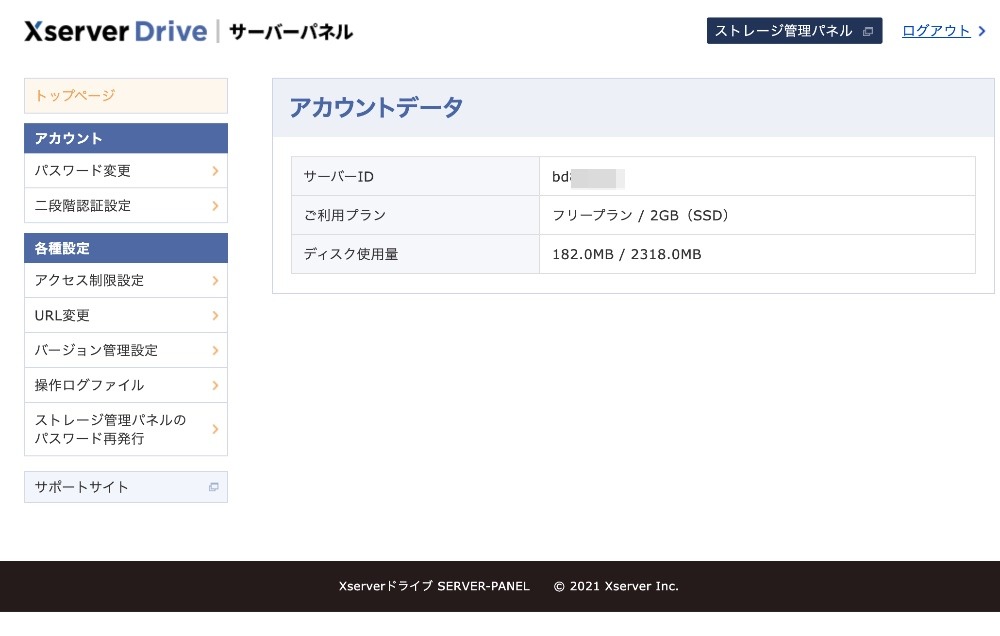Click the arrow icon beside 二段階認証設定

coord(214,205)
